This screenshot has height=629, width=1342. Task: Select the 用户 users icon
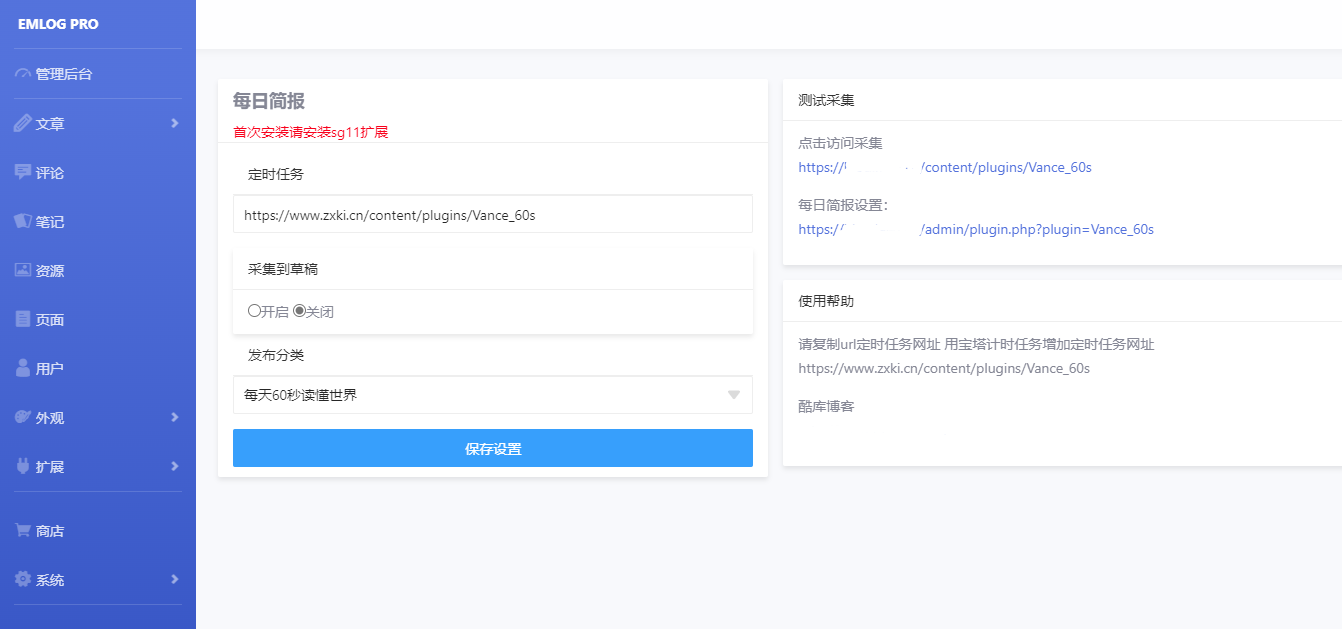(x=22, y=368)
